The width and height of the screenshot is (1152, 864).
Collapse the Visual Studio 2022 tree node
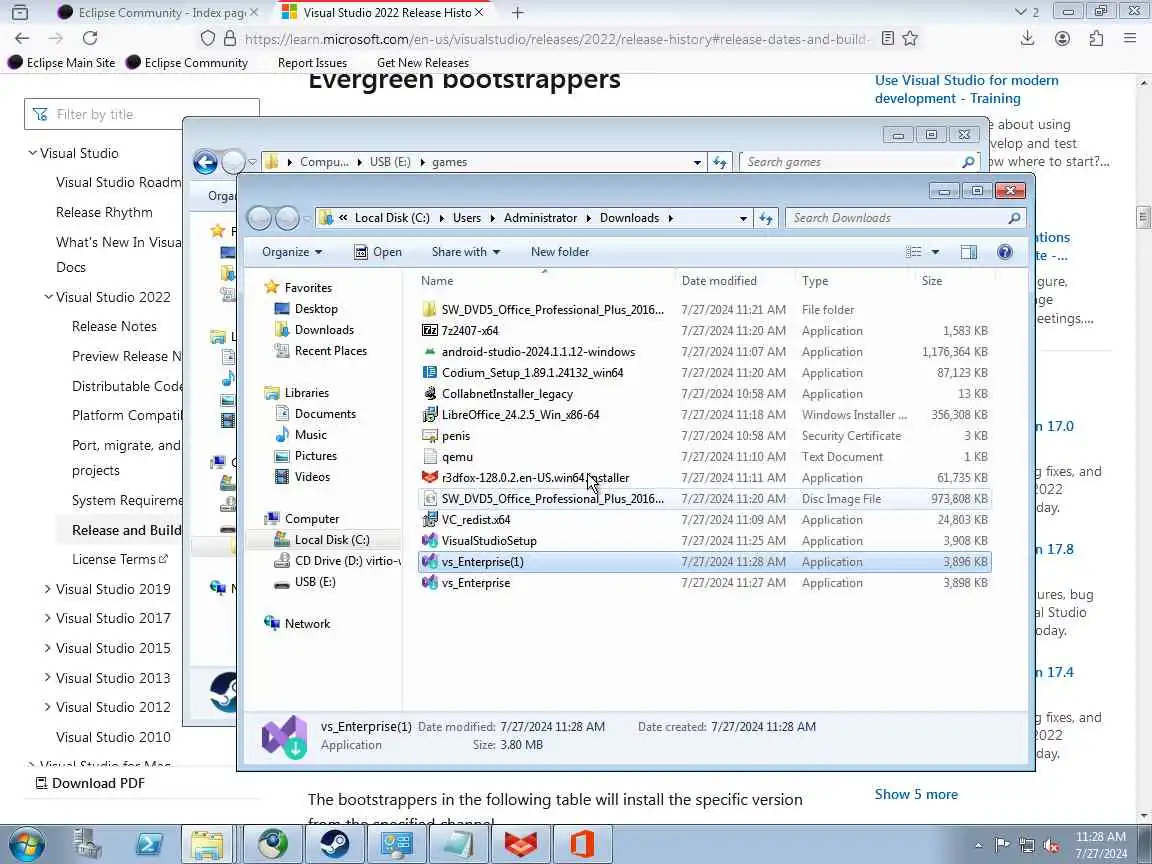[48, 297]
